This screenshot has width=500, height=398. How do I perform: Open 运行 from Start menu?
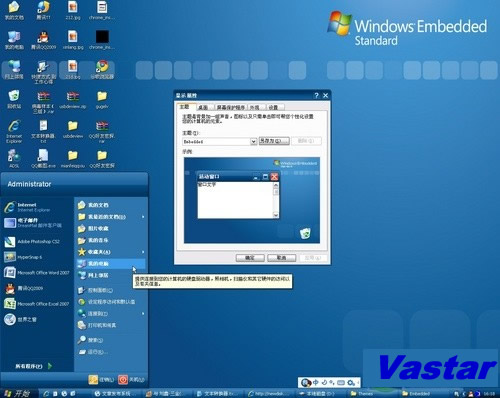111,352
